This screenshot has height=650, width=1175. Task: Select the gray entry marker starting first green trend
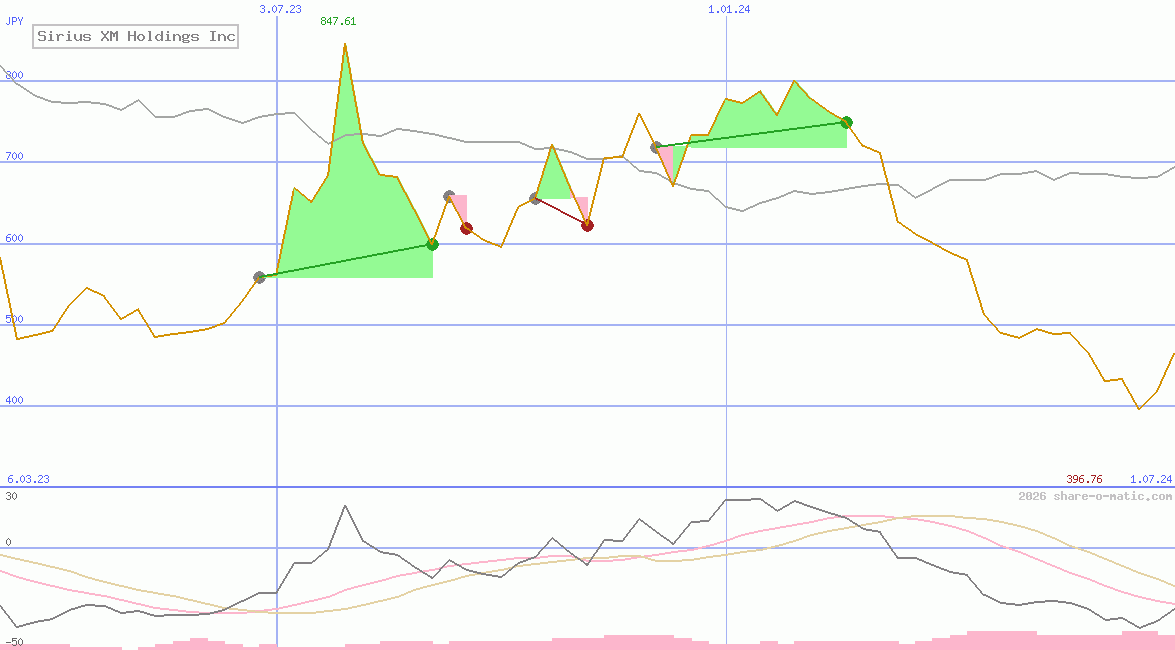point(260,277)
